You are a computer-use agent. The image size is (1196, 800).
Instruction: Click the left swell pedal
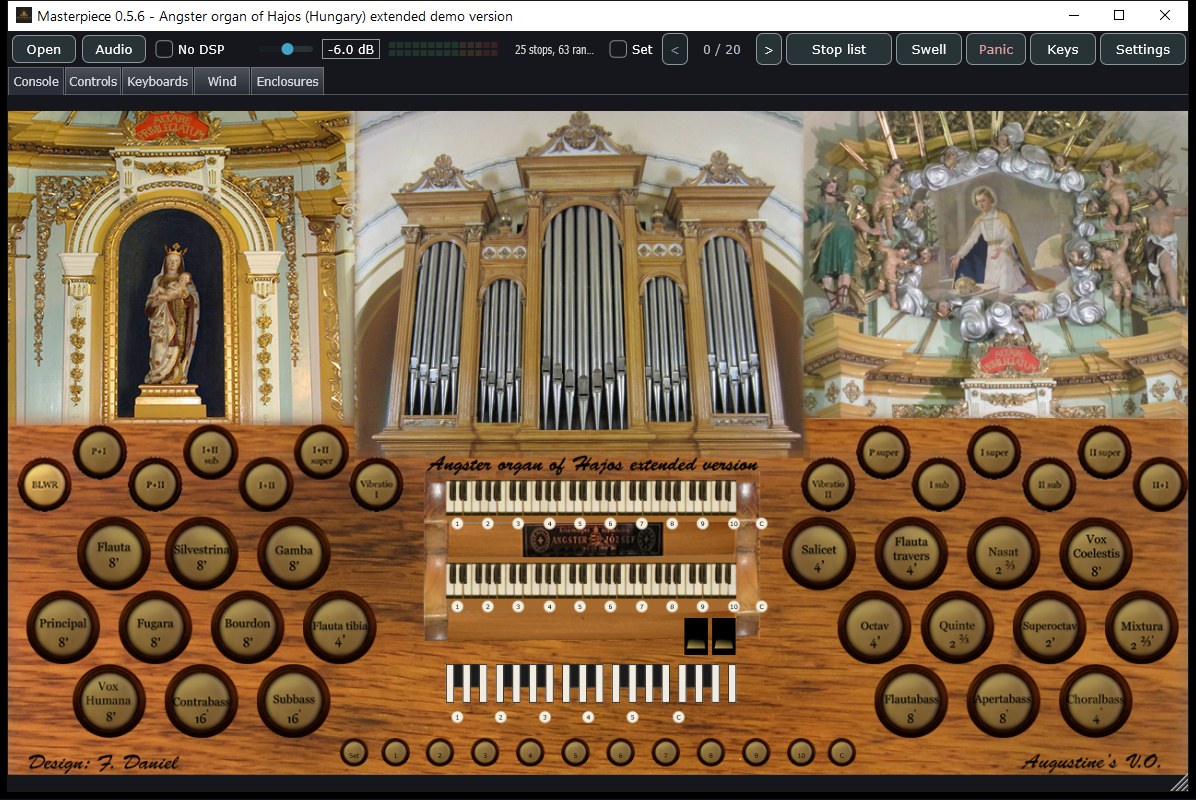(696, 636)
